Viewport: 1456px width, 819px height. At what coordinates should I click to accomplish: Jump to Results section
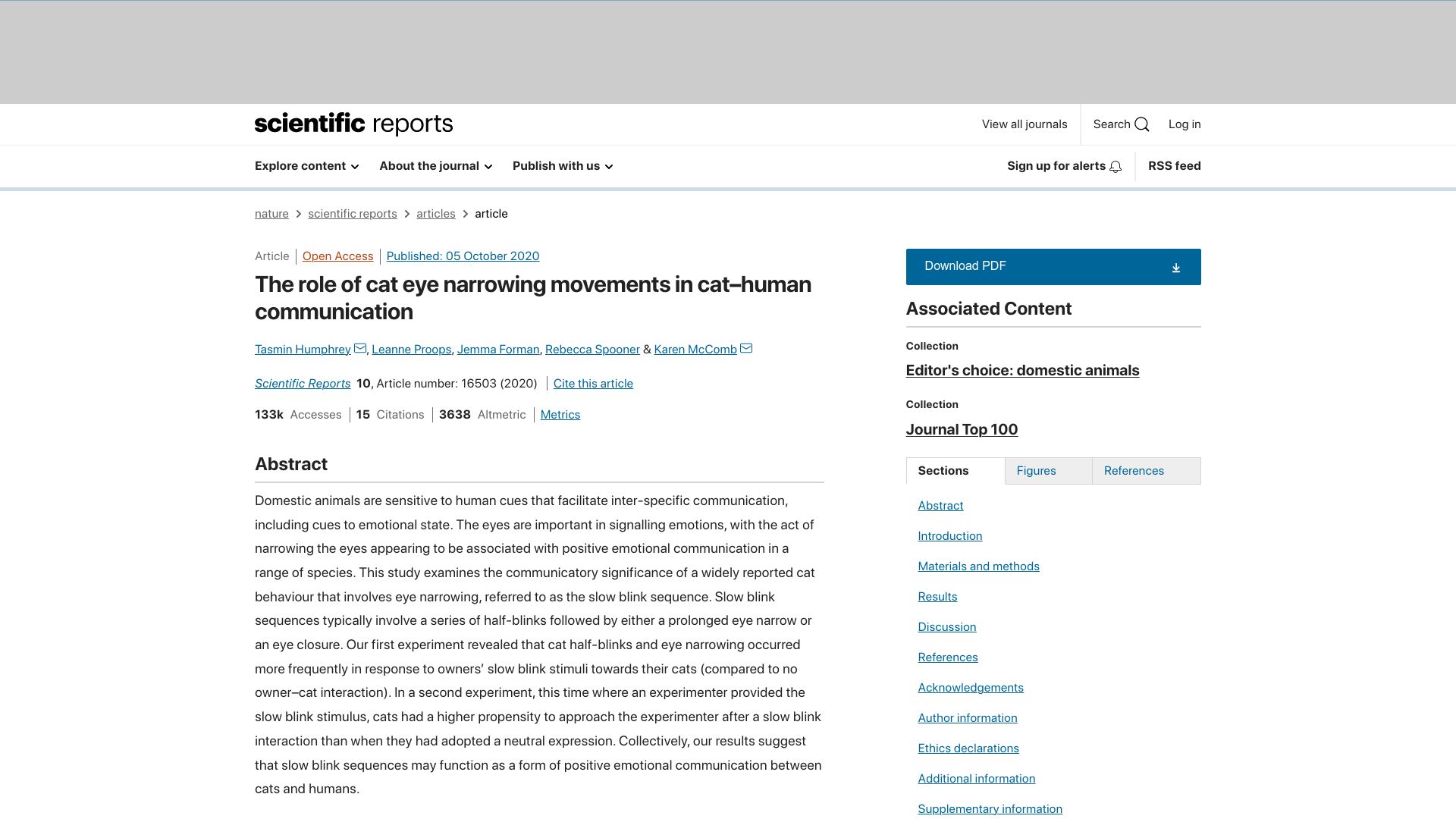click(938, 597)
